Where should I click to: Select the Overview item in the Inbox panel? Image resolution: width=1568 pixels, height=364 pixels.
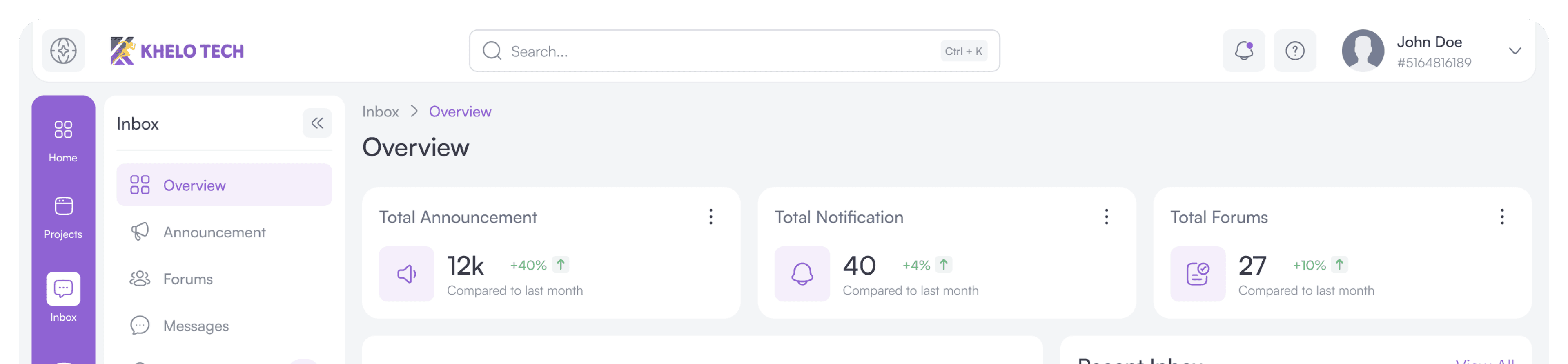(x=194, y=184)
